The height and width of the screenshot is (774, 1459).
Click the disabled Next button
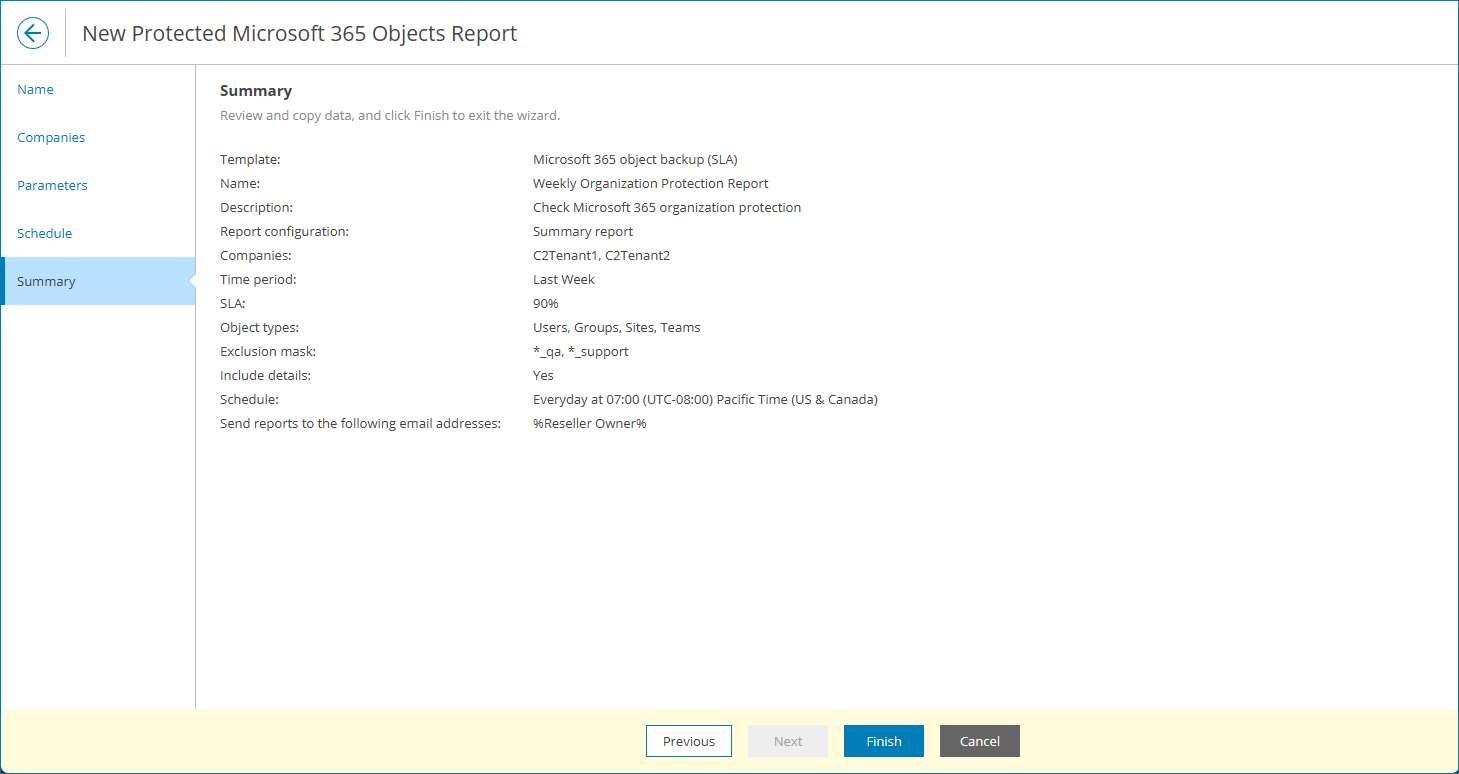pyautogui.click(x=787, y=741)
